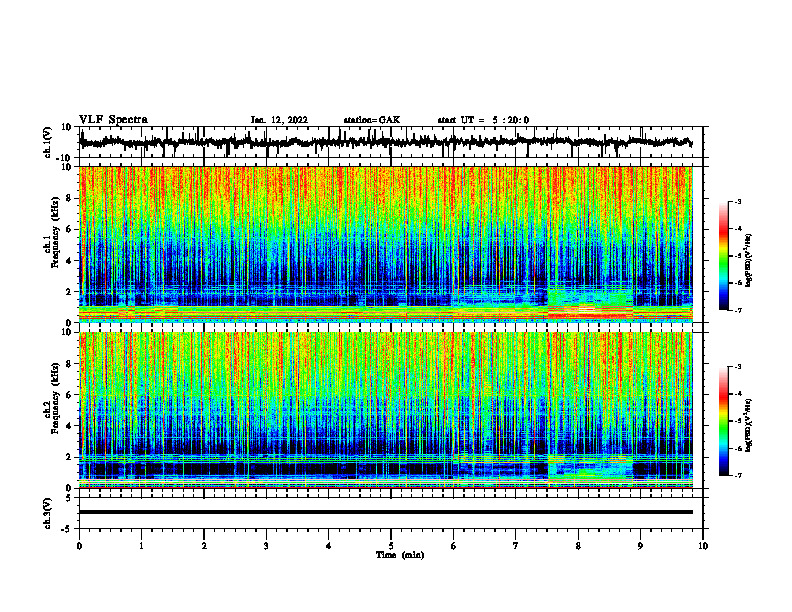Click the "Time (min)" axis label
The height and width of the screenshot is (612, 792).
coord(400,555)
